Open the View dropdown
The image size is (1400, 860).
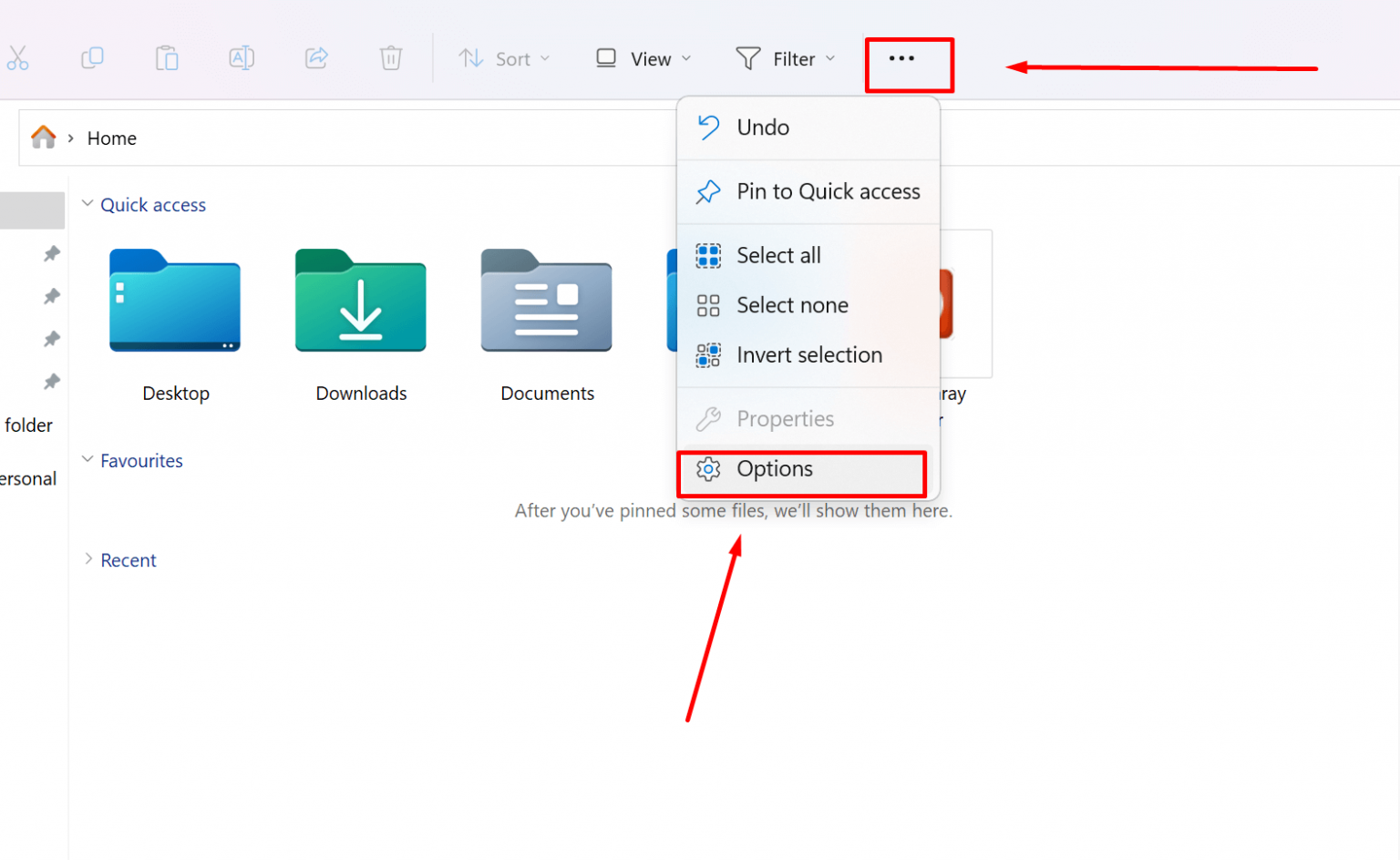pos(641,58)
